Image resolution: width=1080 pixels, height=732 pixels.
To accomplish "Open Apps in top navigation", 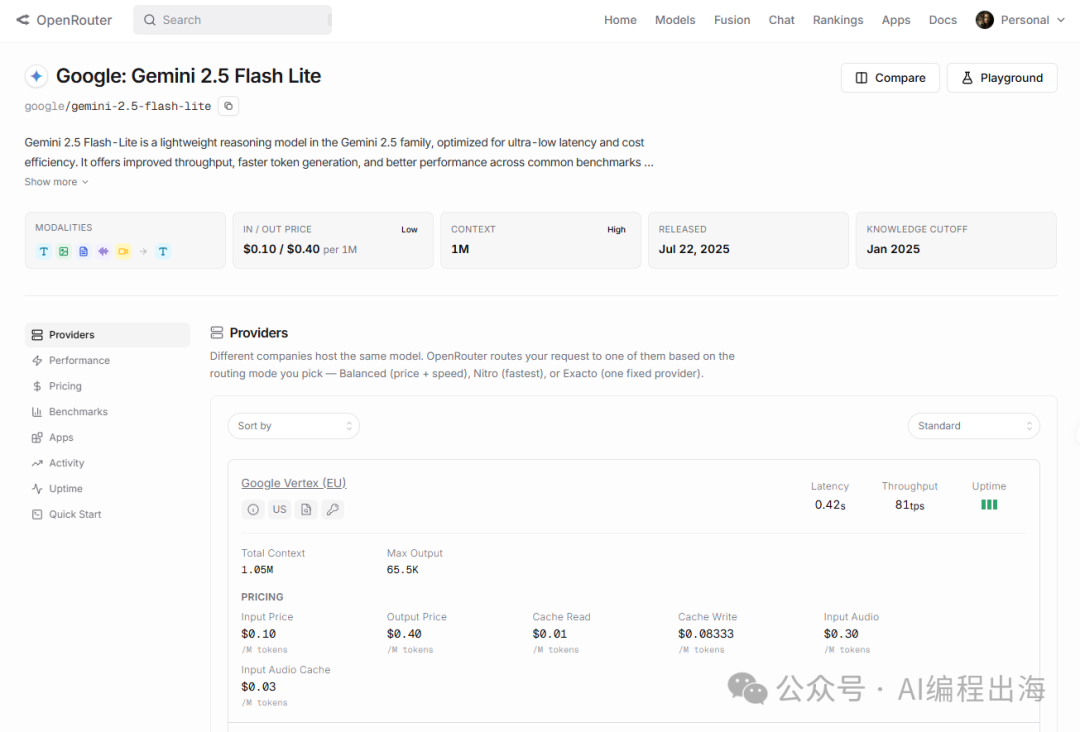I will [x=895, y=20].
